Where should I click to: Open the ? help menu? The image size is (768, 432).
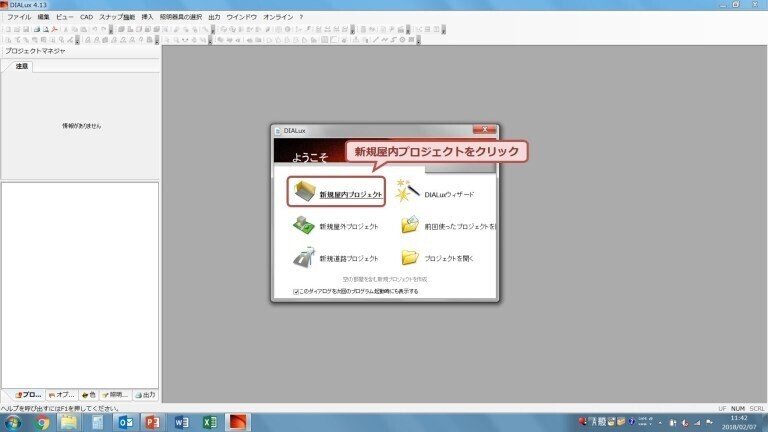pyautogui.click(x=301, y=17)
